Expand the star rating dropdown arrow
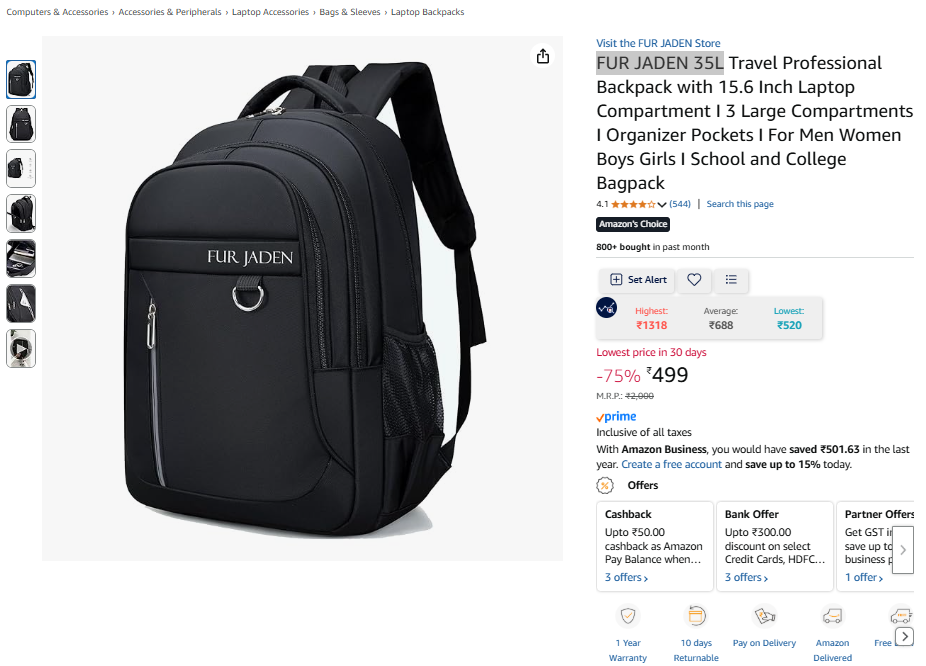926x666 pixels. click(662, 204)
